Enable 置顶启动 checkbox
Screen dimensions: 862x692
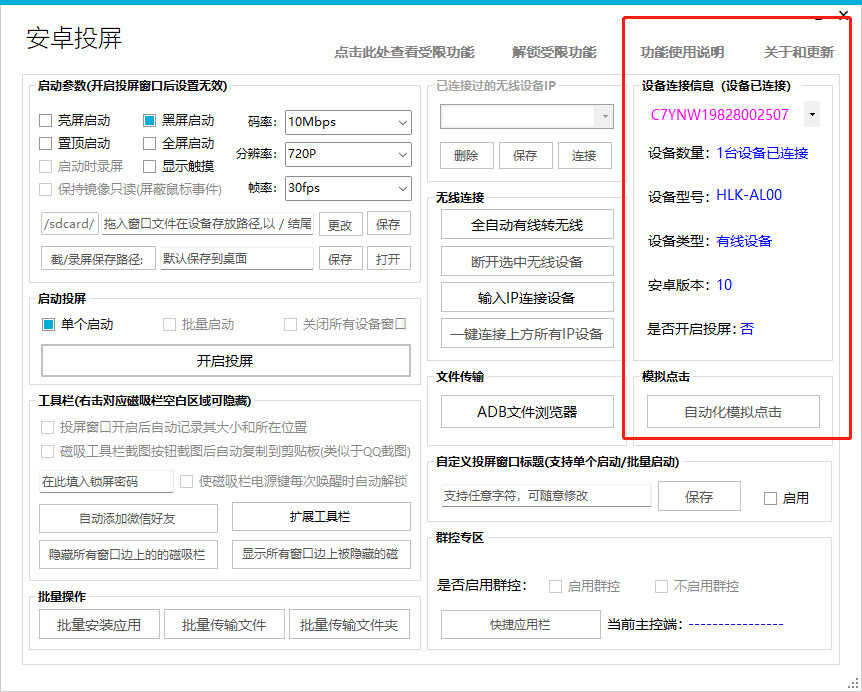pyautogui.click(x=46, y=143)
